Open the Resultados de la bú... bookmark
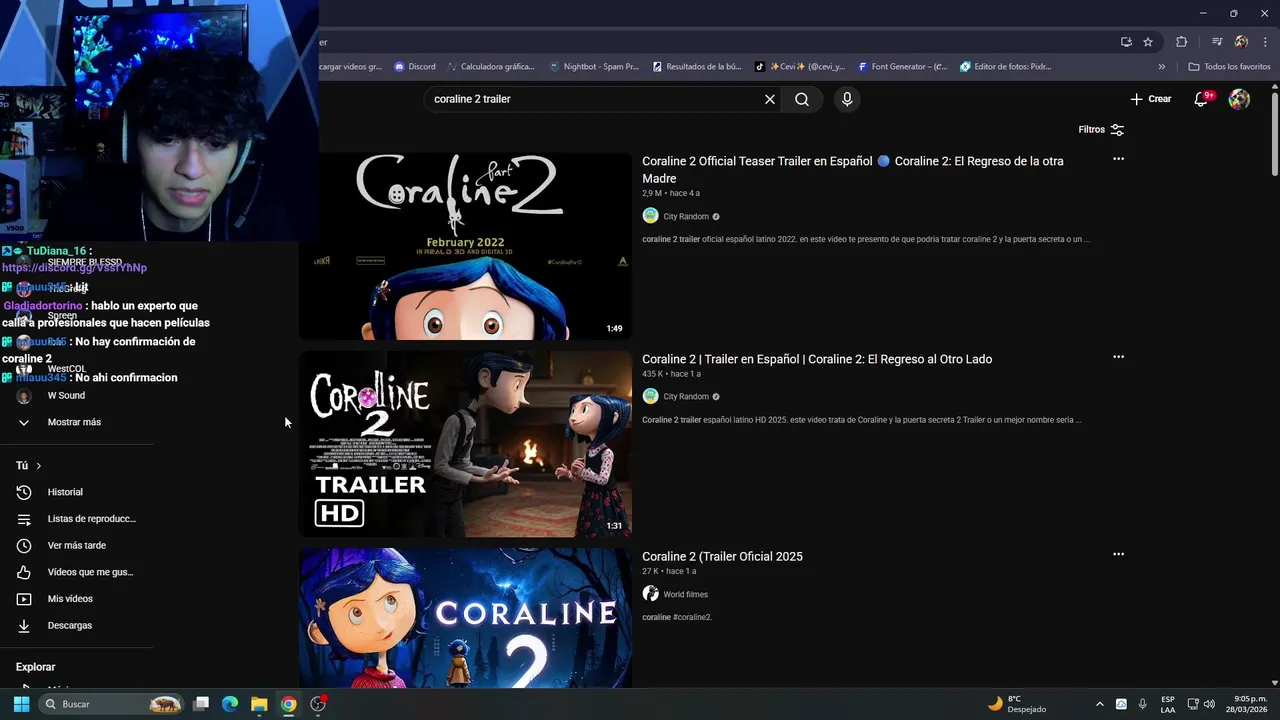 tap(697, 67)
